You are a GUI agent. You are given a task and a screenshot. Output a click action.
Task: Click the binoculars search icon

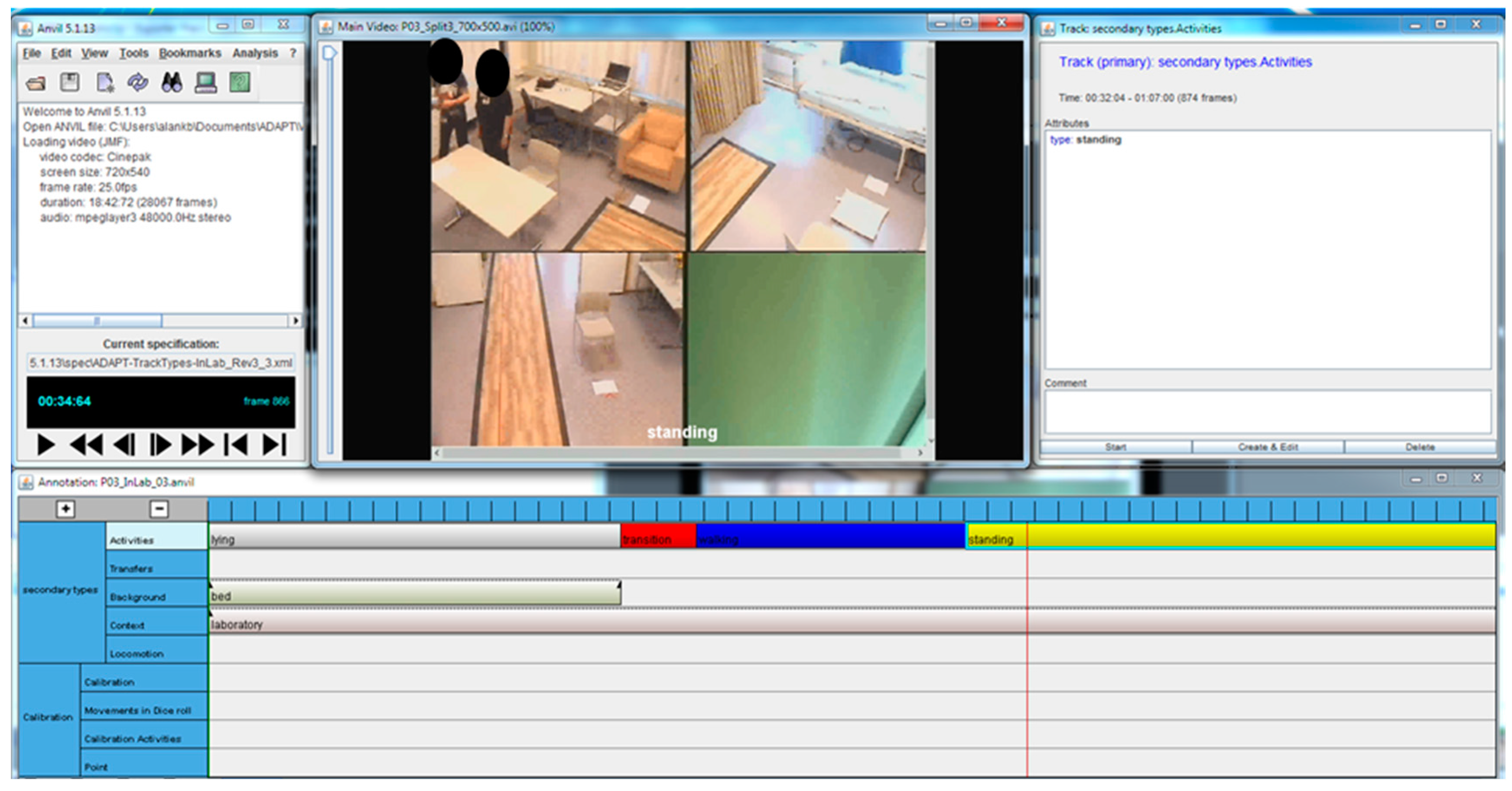click(x=171, y=82)
